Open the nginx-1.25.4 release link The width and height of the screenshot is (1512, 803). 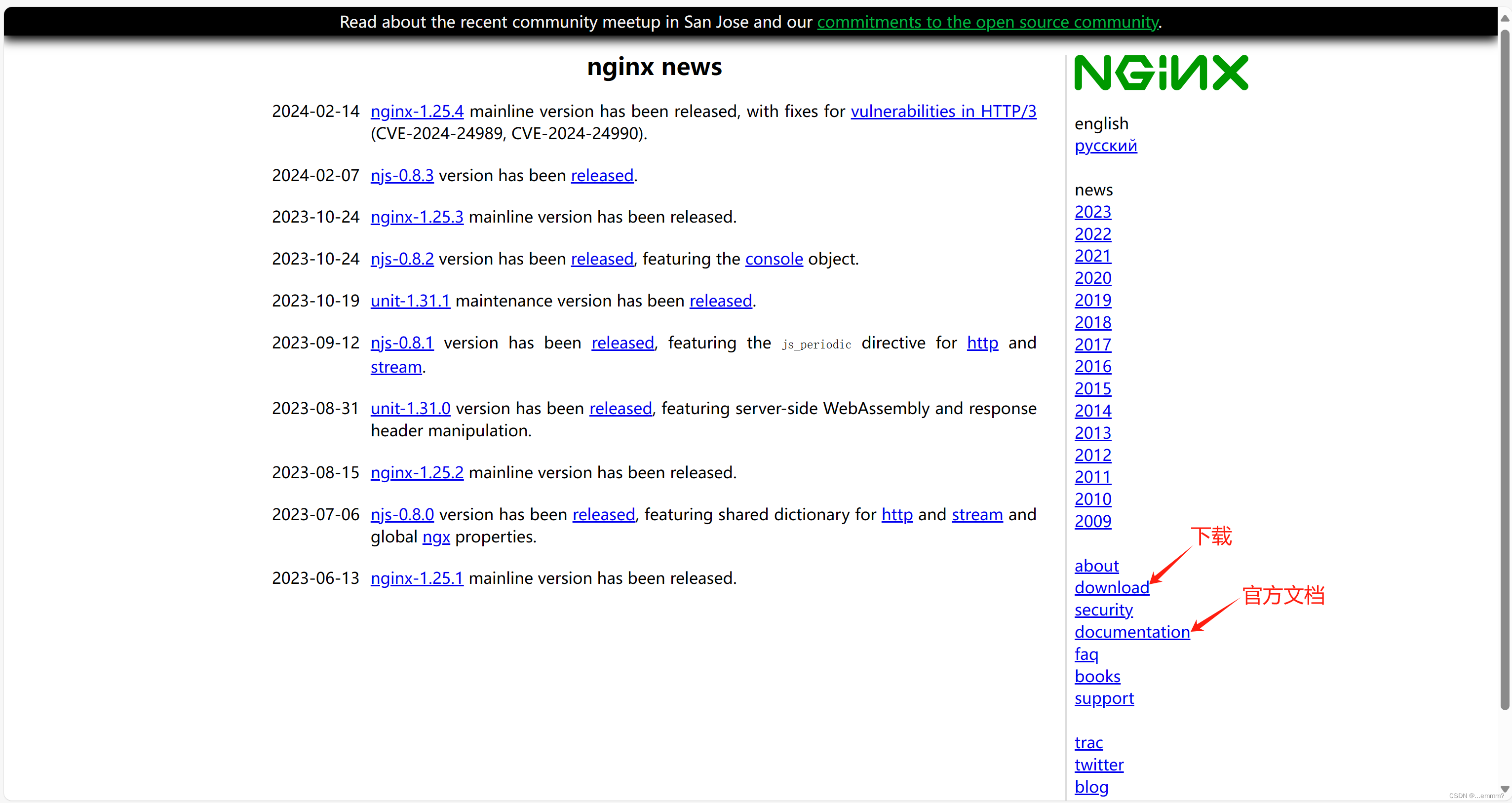[417, 111]
